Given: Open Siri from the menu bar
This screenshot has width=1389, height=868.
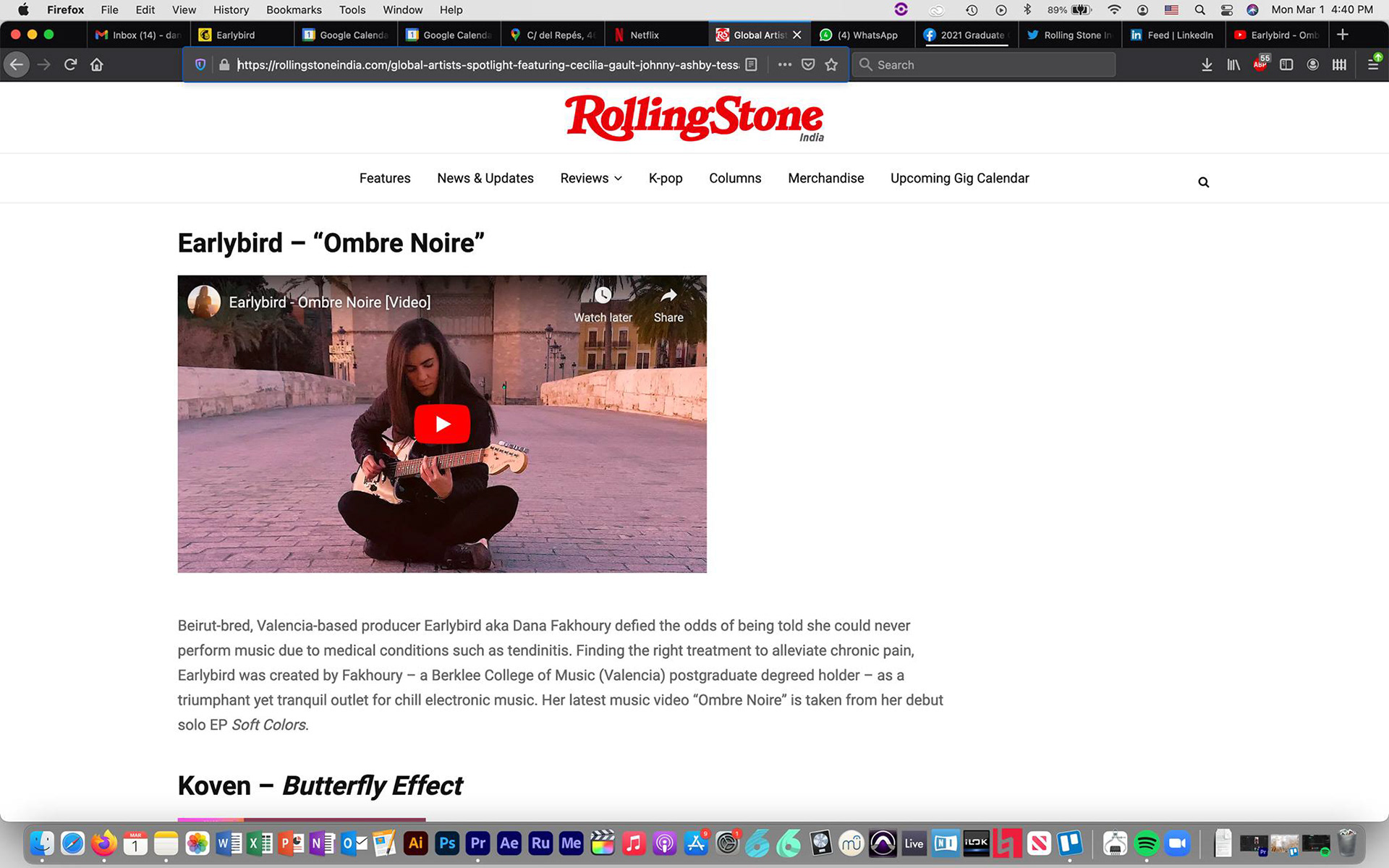Looking at the screenshot, I should coord(1253,9).
